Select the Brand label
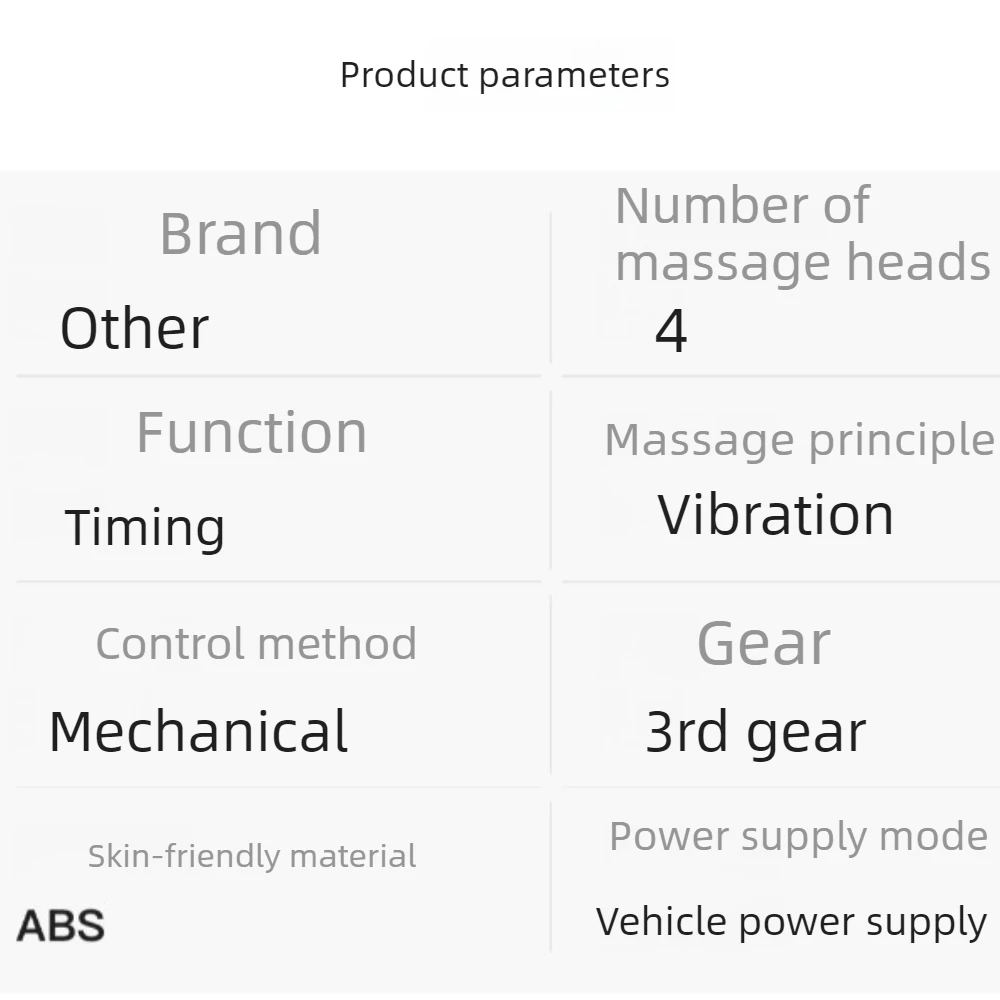Viewport: 1000px width, 1000px height. click(240, 234)
